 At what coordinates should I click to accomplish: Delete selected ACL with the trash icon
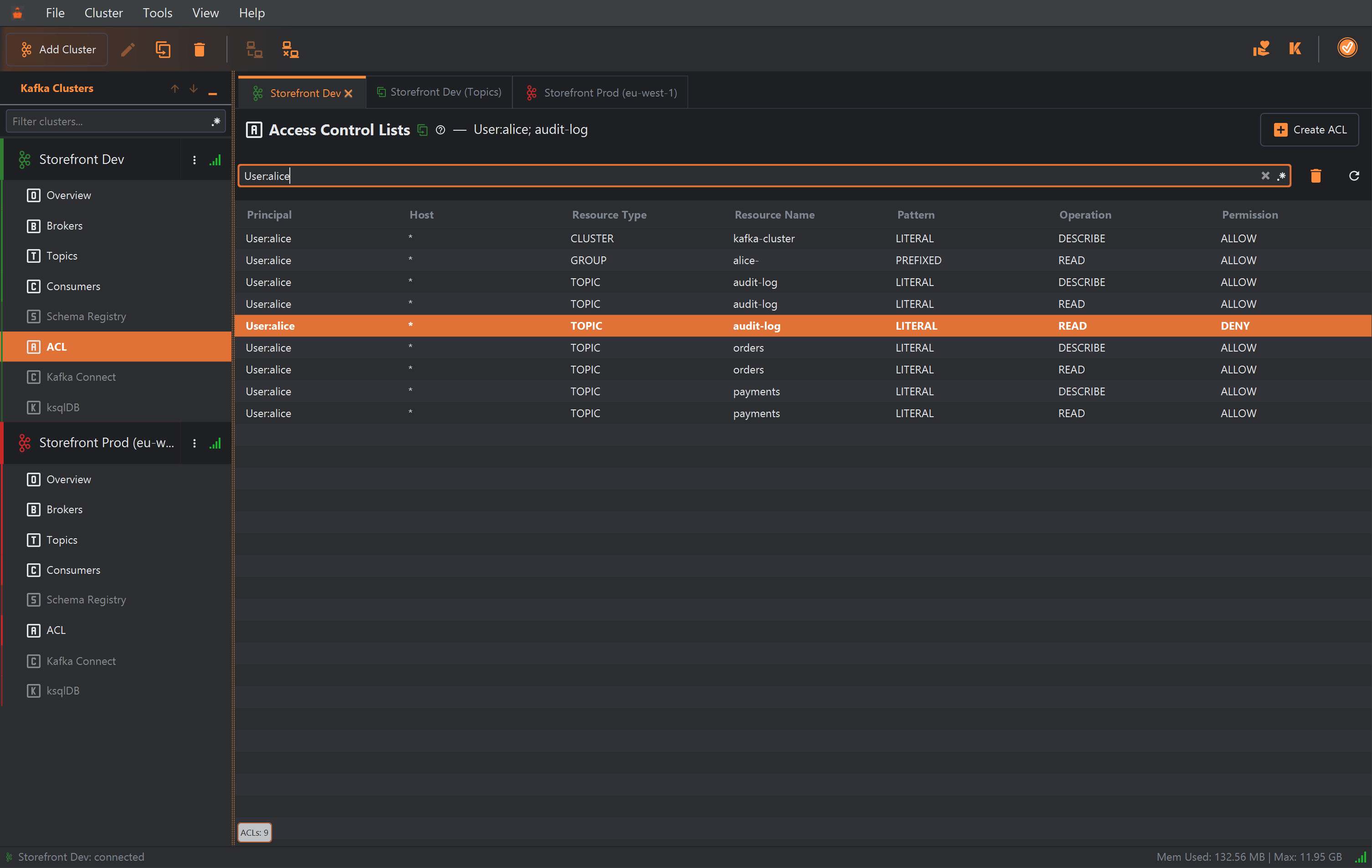(1316, 176)
